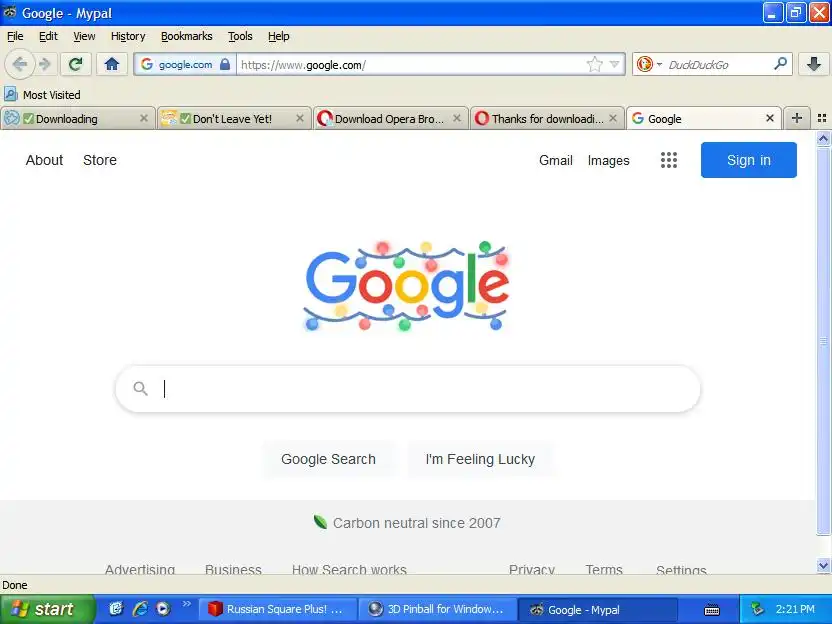Click the green leaf icon by Carbon neutral

click(320, 522)
